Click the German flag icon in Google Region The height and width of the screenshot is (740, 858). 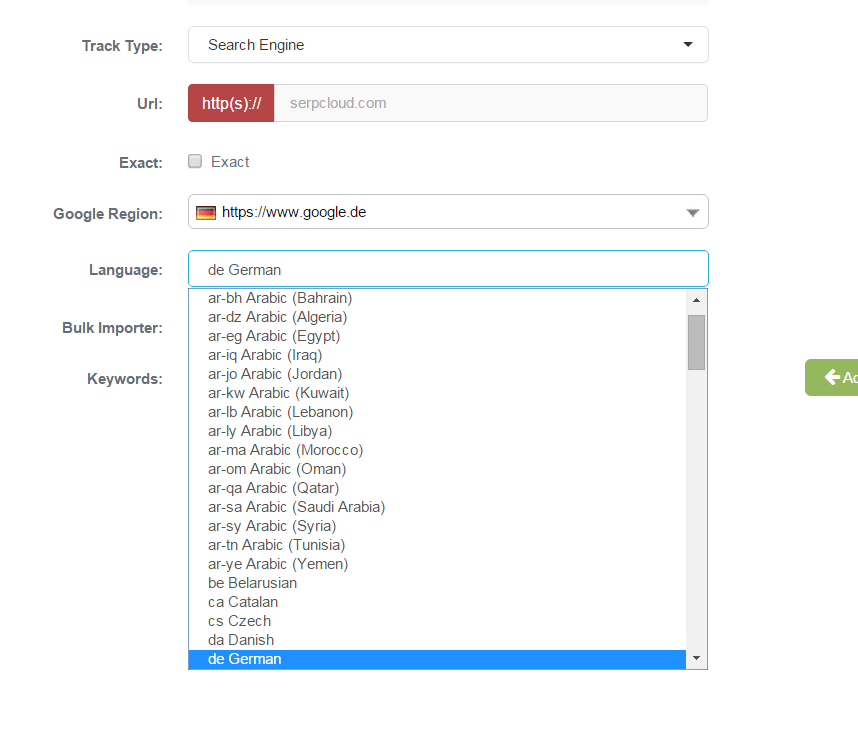[206, 212]
